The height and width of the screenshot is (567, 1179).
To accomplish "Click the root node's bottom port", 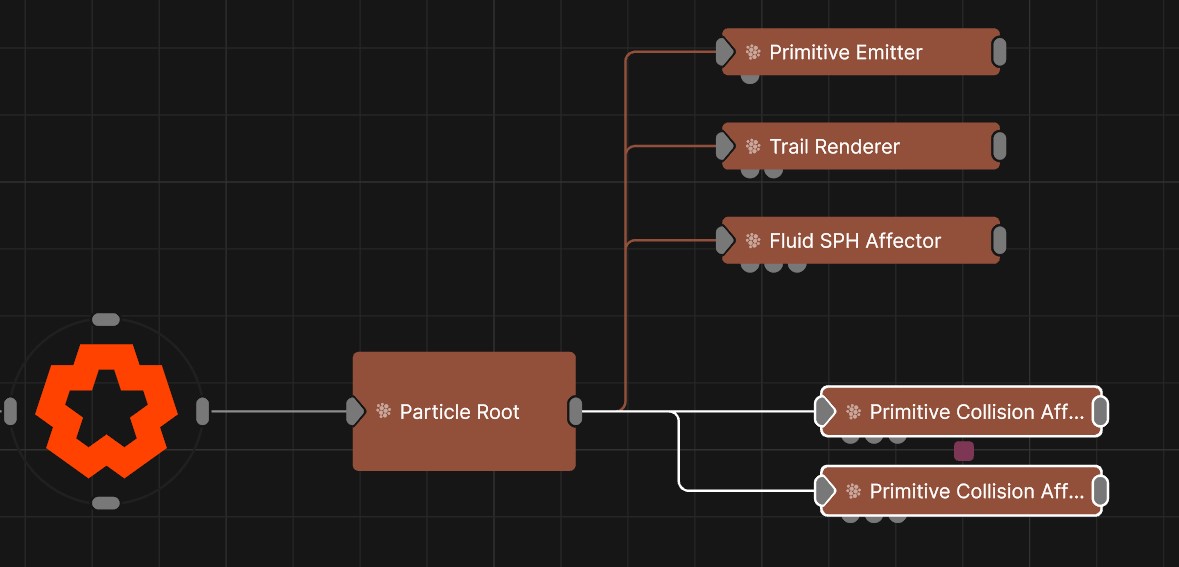I will [106, 503].
